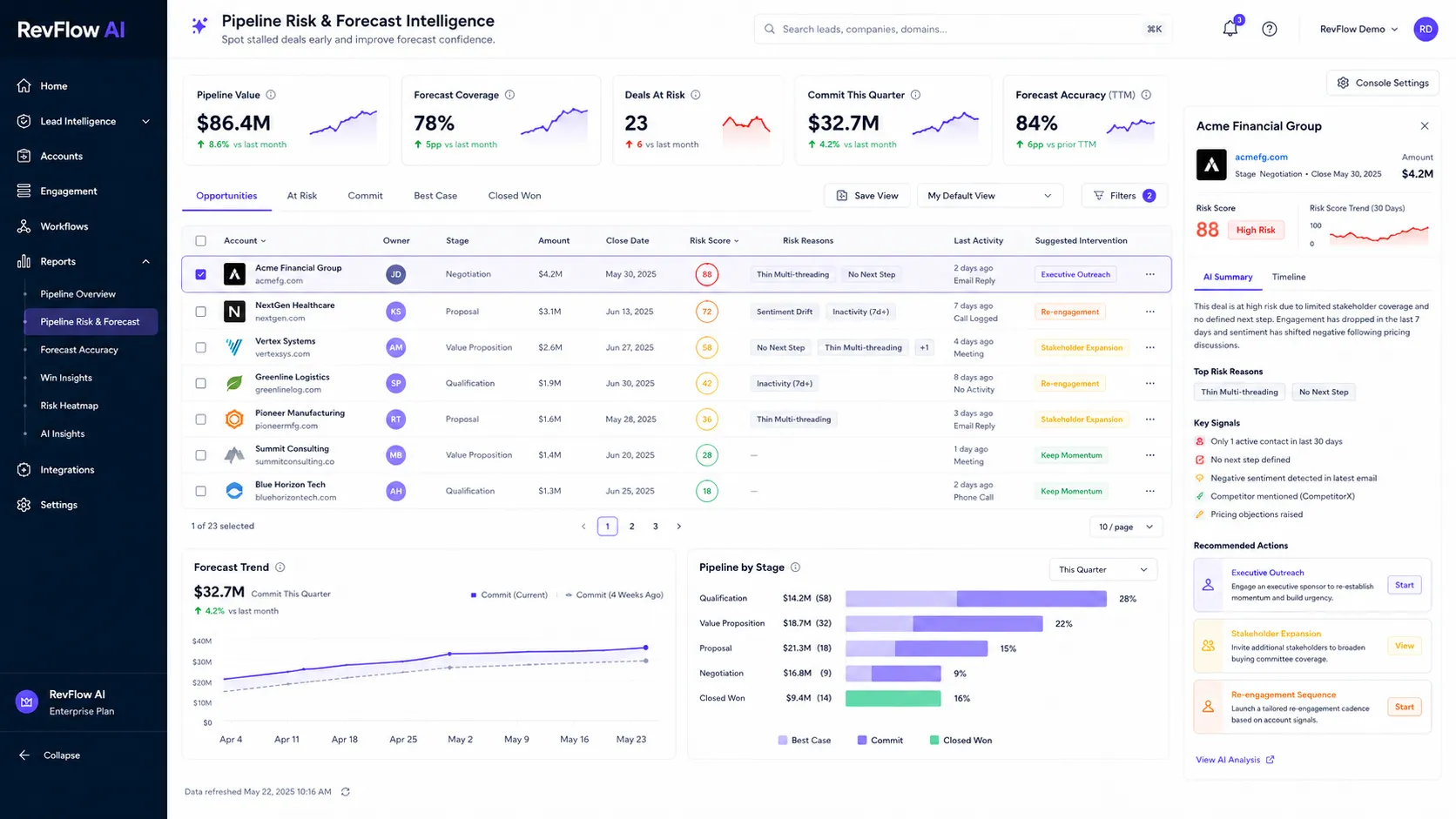This screenshot has height=819, width=1456.
Task: Start Executive Outreach action
Action: point(1404,585)
